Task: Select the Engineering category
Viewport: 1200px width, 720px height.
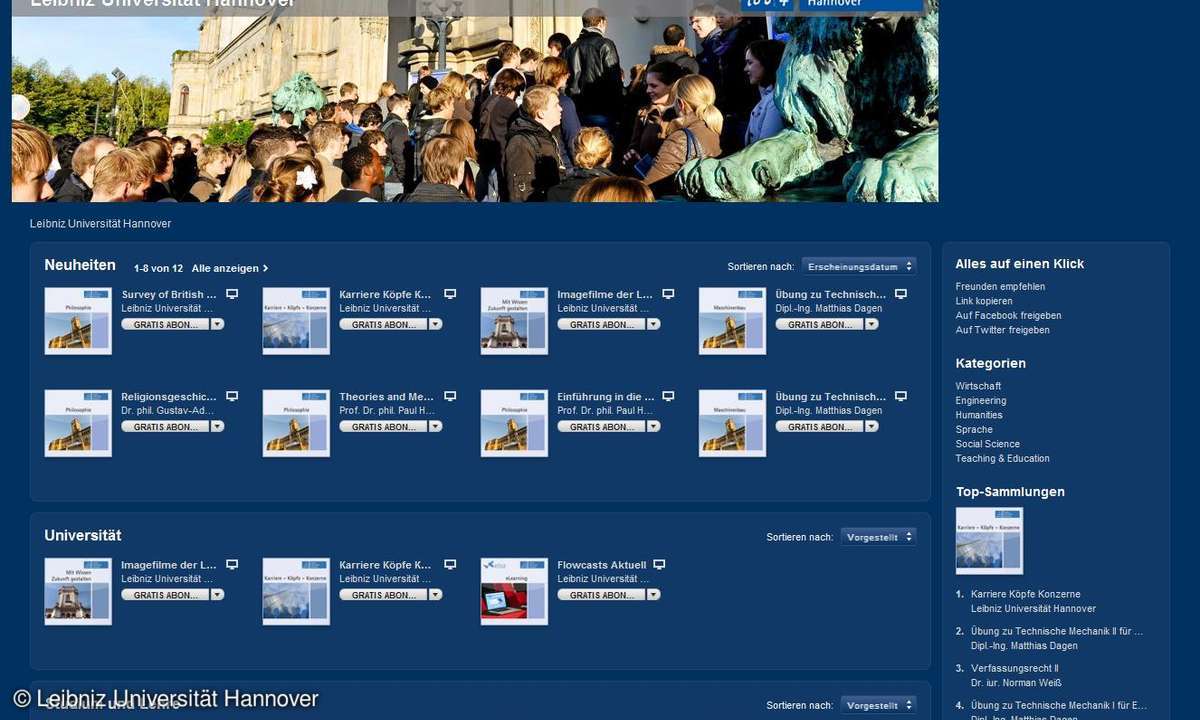Action: pyautogui.click(x=981, y=400)
